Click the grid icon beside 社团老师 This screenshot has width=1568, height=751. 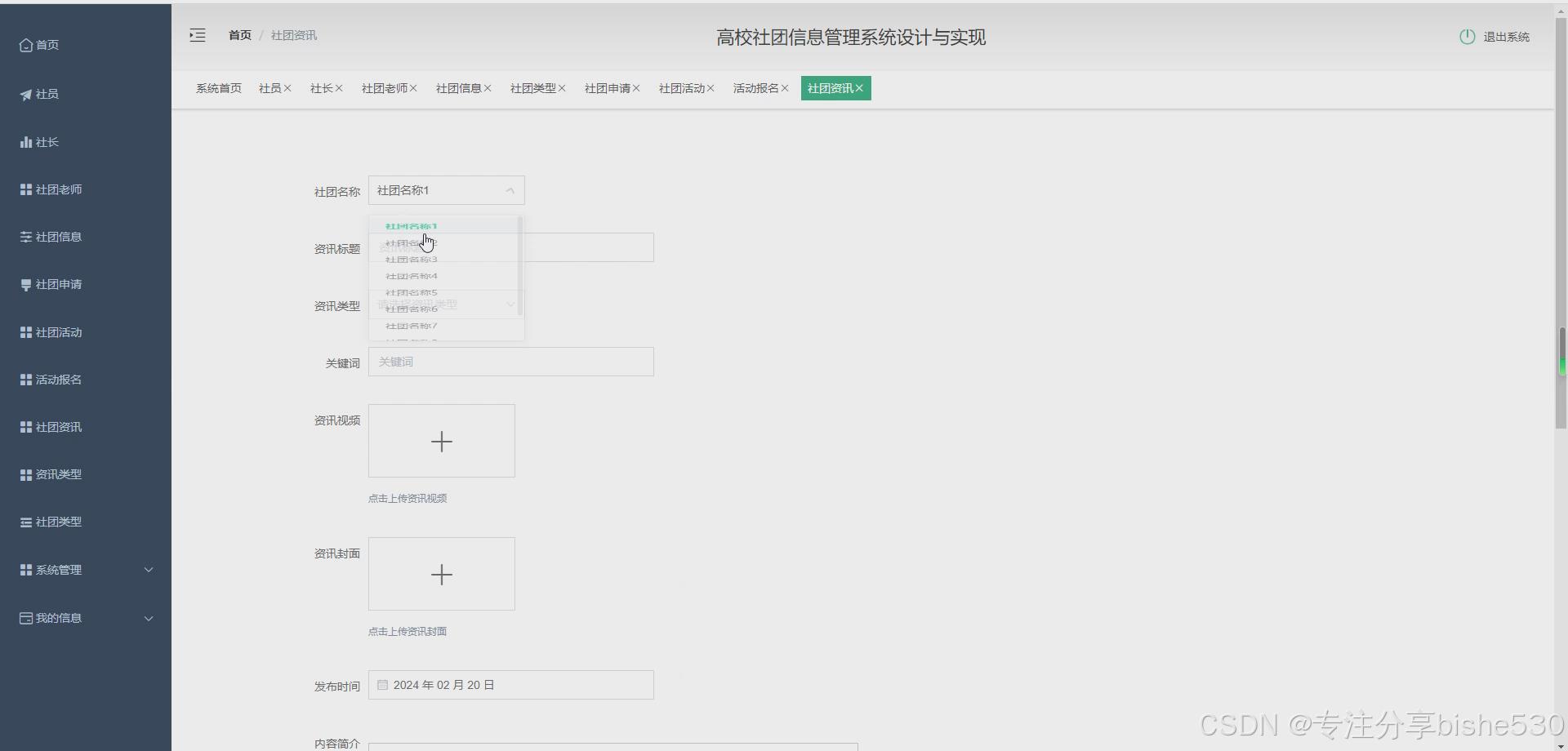pyautogui.click(x=26, y=189)
